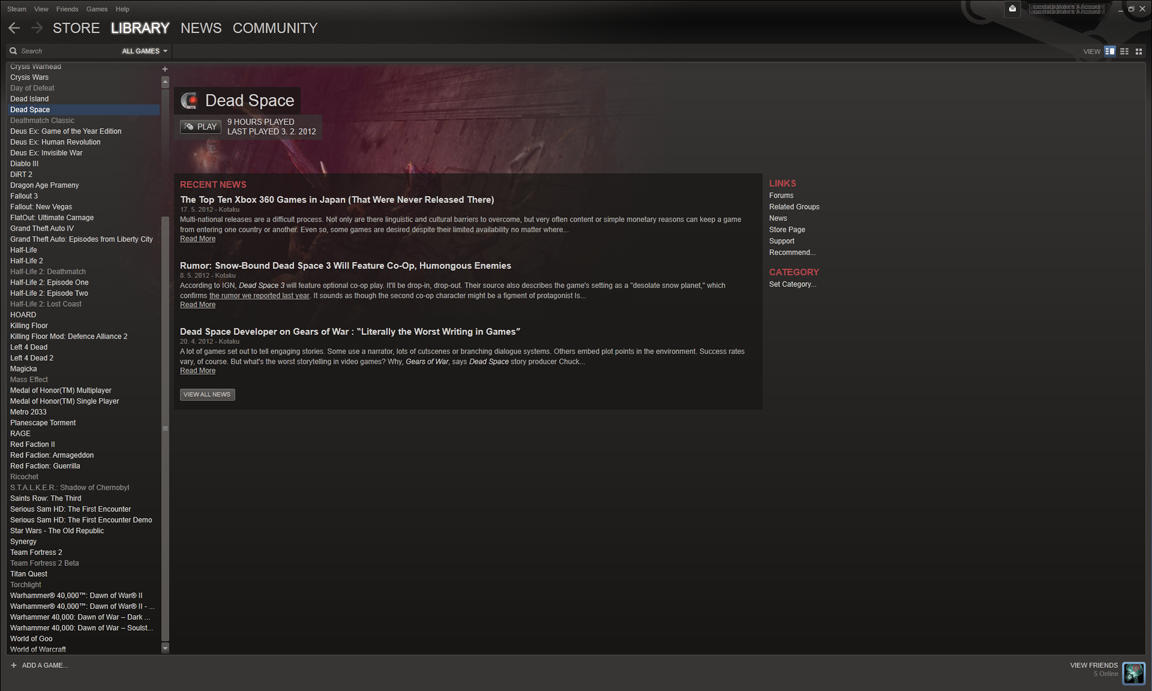Open the inbox notifications envelope icon
1152x691 pixels.
[x=1012, y=9]
